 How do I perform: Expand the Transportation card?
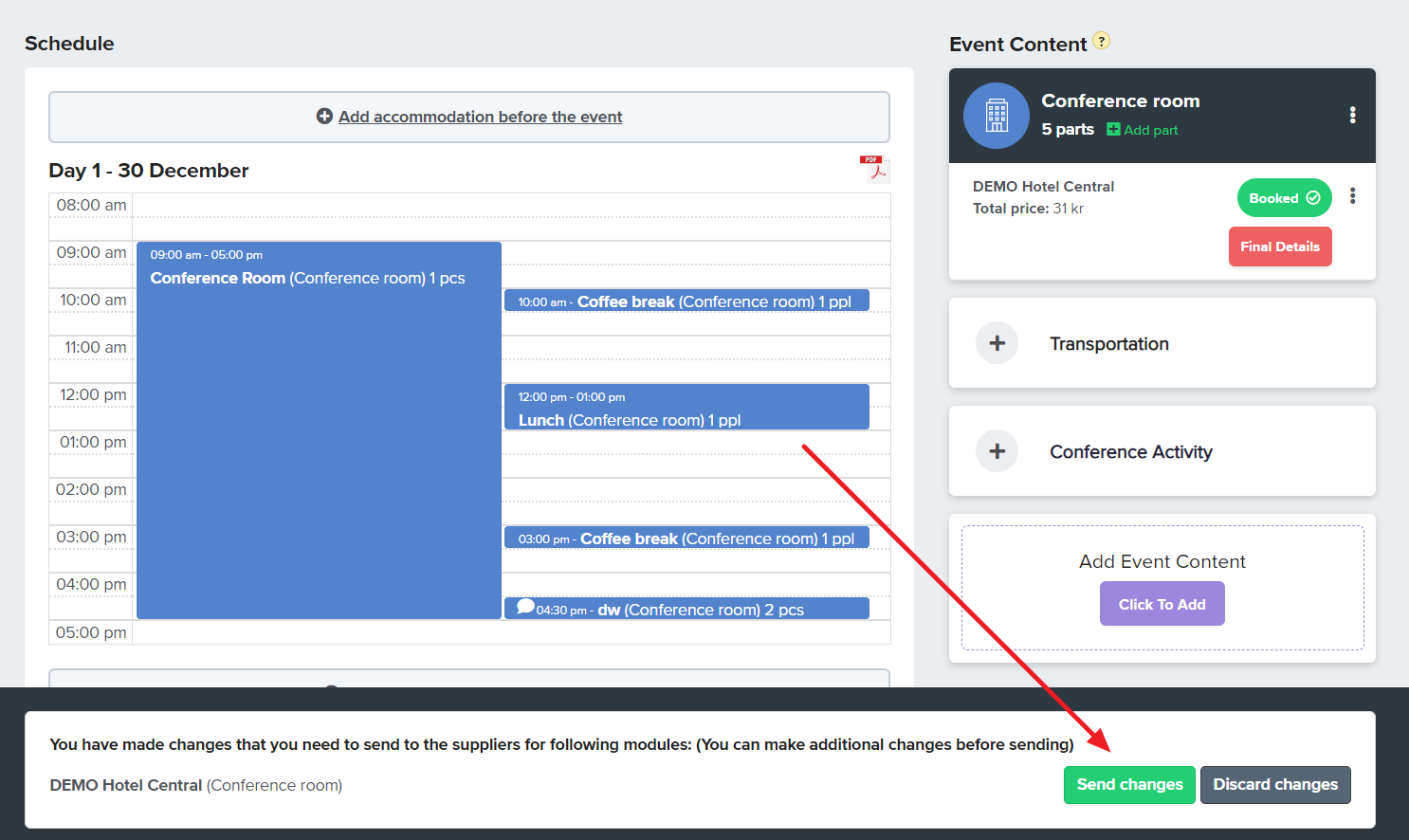click(x=1162, y=343)
